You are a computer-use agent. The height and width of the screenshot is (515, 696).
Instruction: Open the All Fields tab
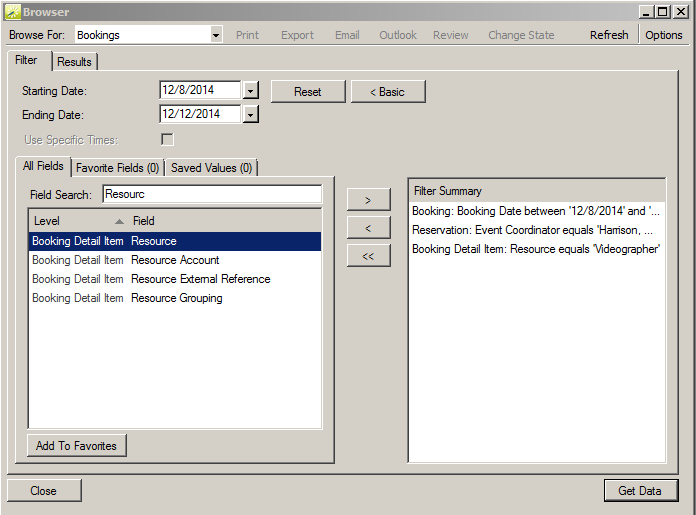tap(43, 166)
